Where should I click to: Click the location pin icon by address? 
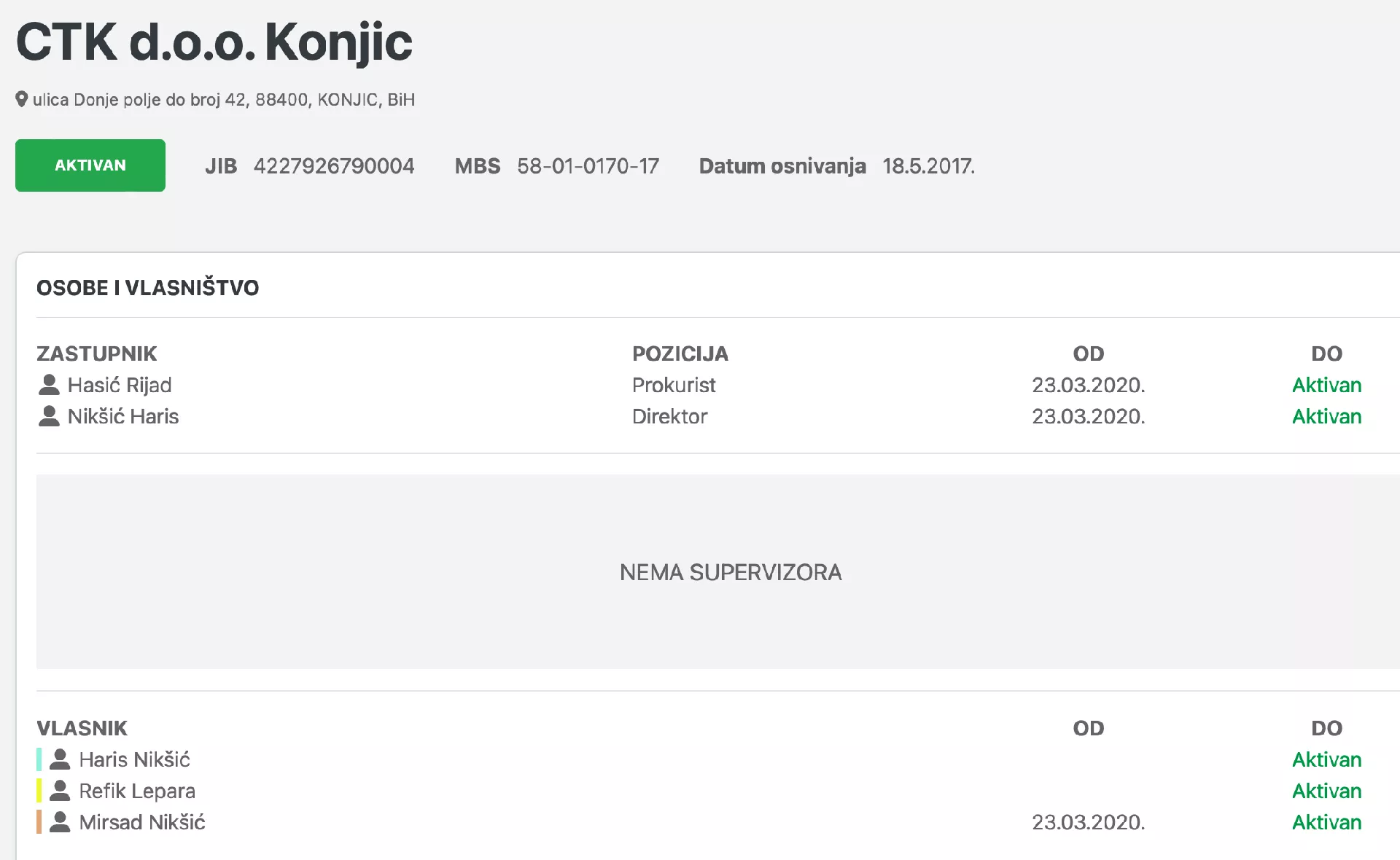point(22,99)
